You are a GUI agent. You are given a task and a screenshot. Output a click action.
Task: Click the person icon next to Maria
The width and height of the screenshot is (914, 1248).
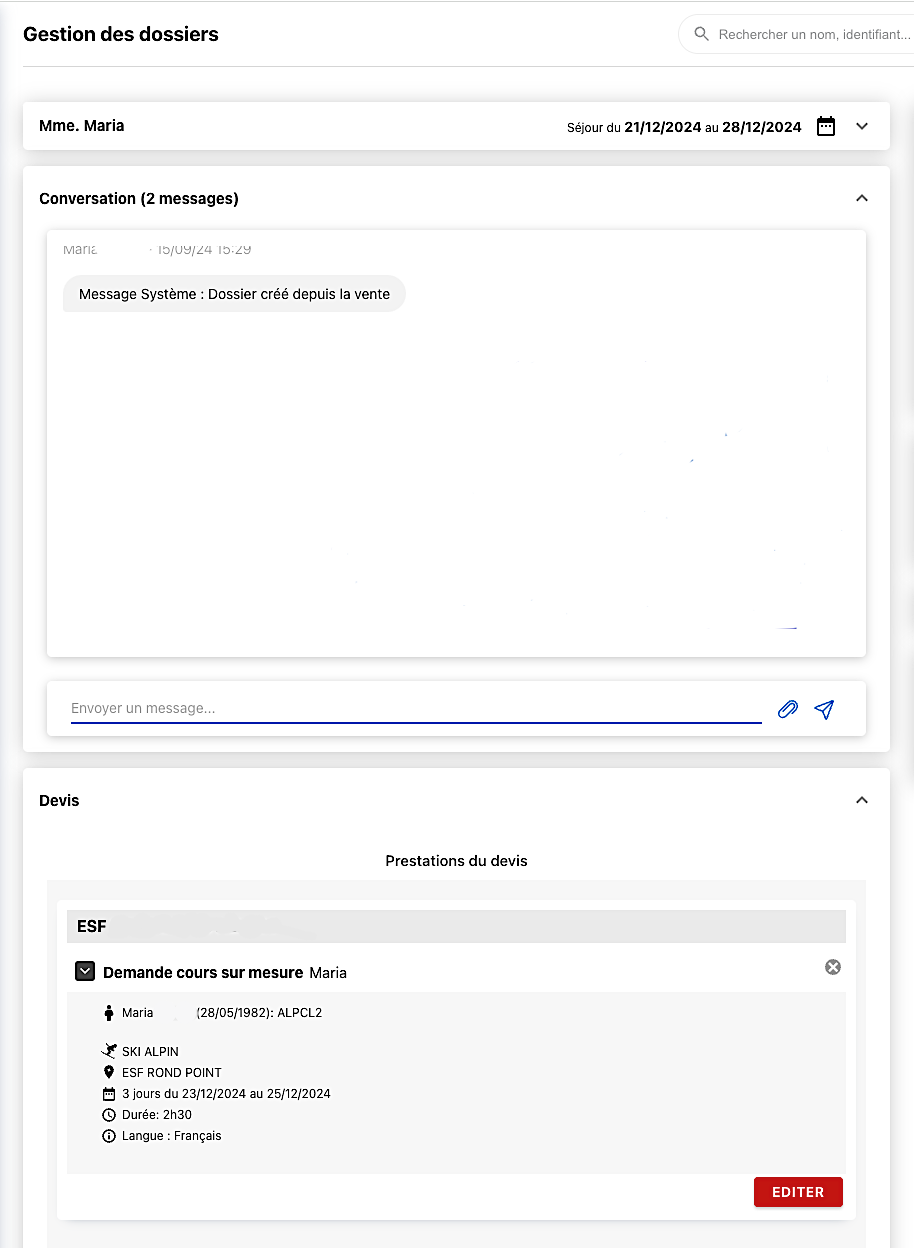(x=109, y=1013)
